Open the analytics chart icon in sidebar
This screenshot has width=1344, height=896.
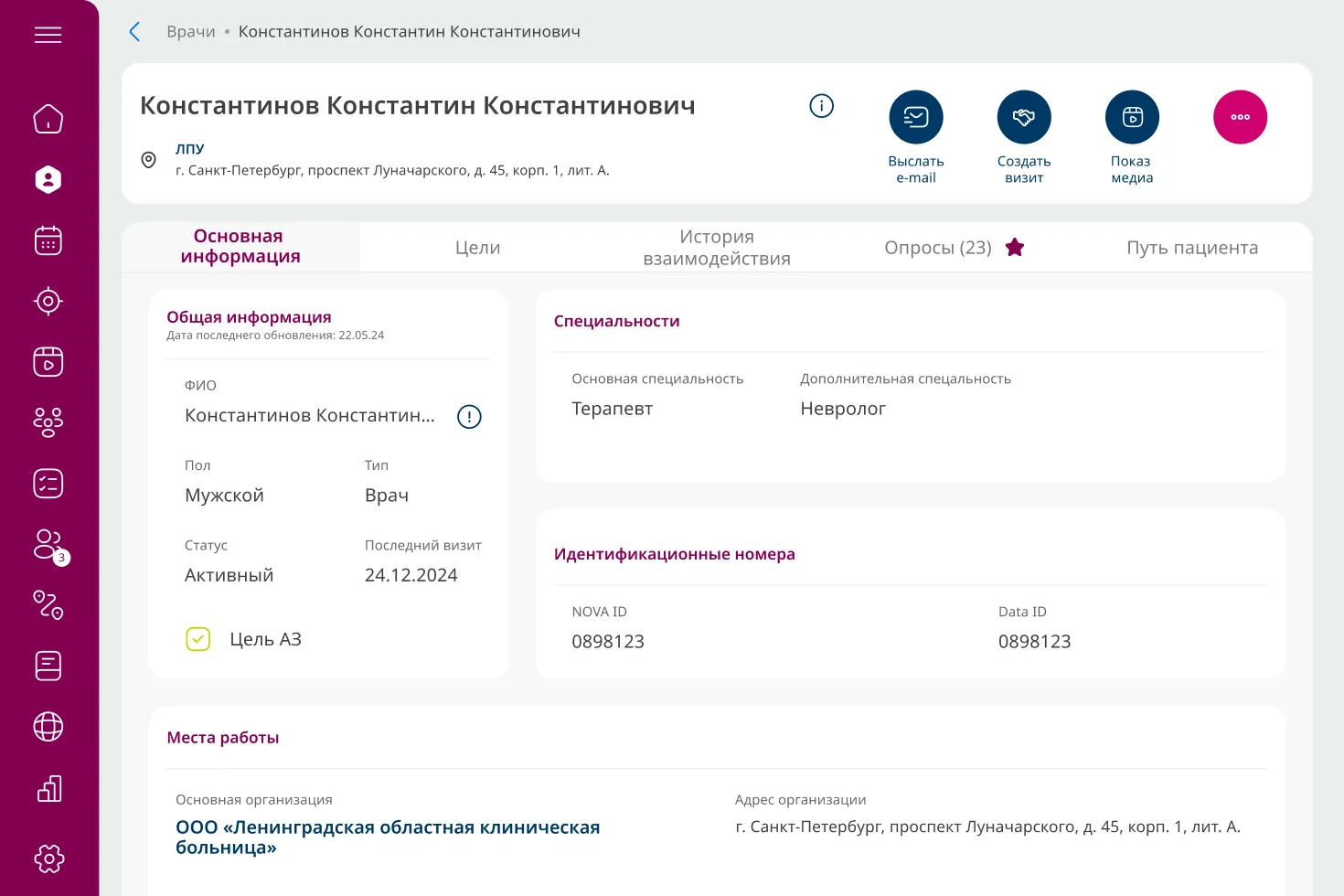(x=48, y=788)
